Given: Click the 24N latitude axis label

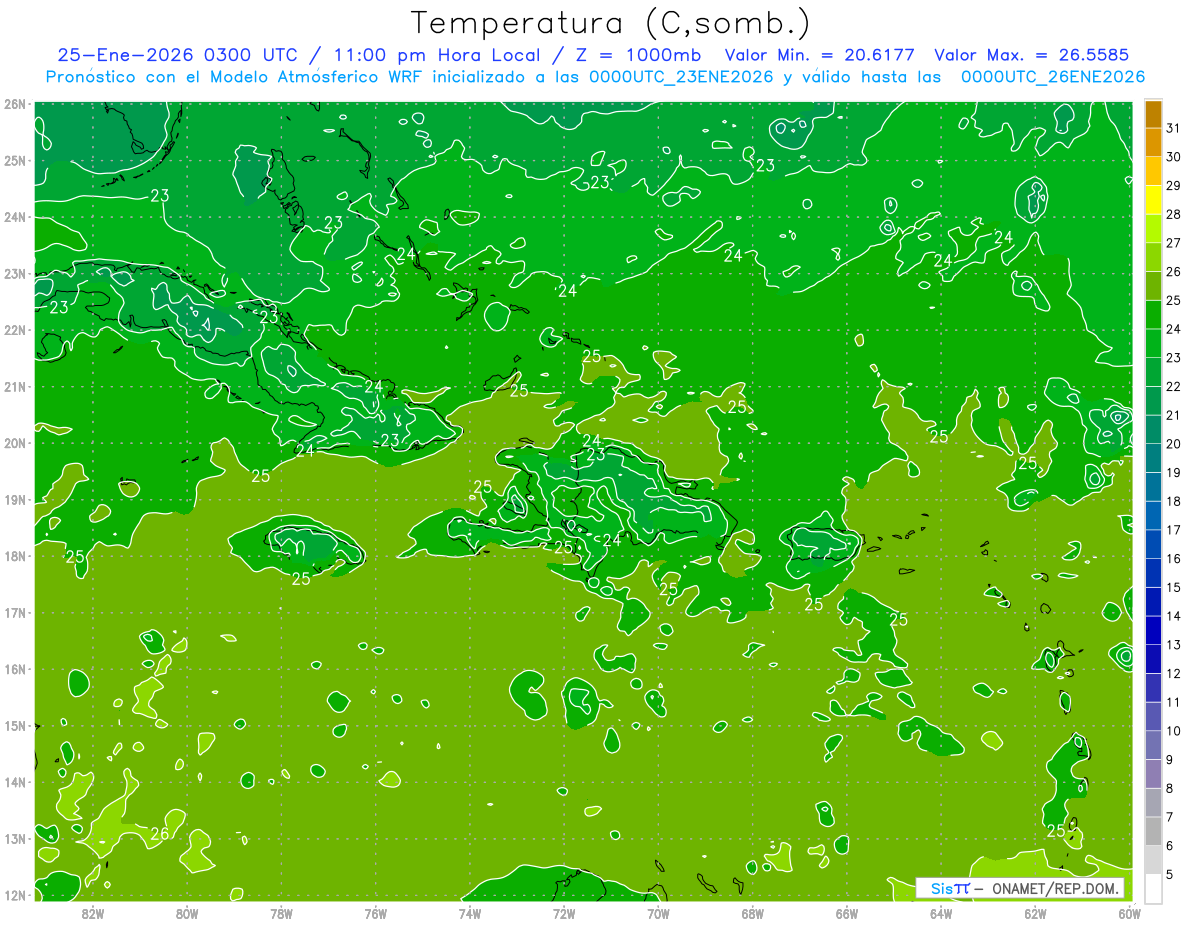Looking at the screenshot, I should pyautogui.click(x=15, y=217).
